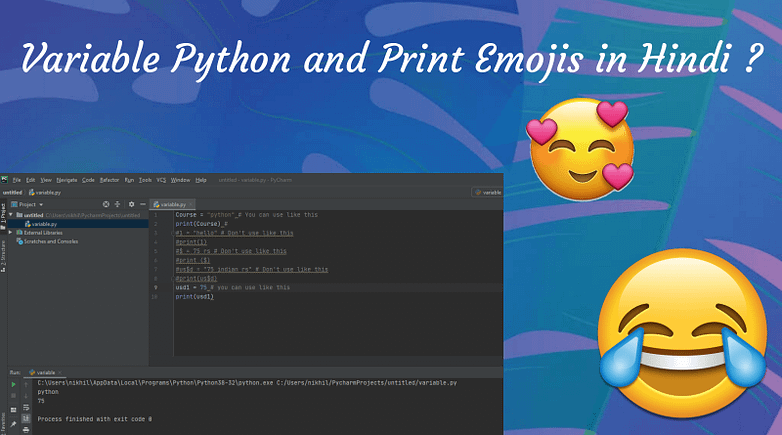Click the 'python' output line in console

point(48,392)
